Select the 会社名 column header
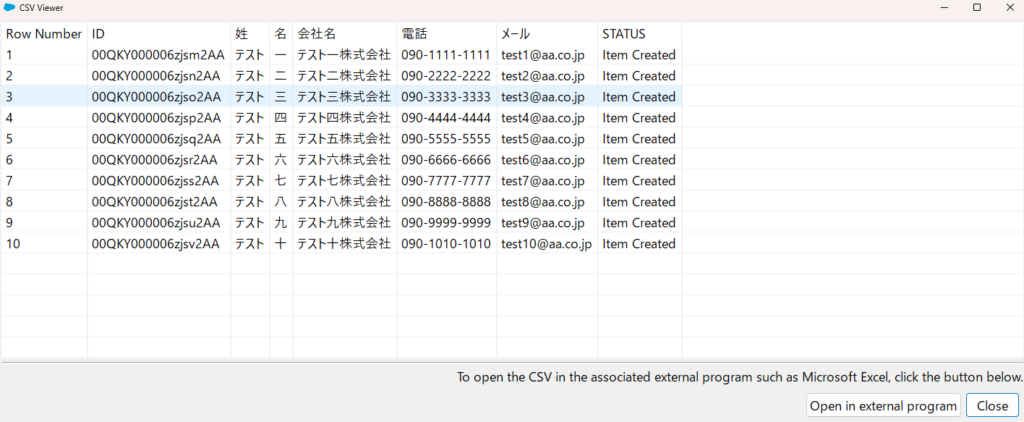This screenshot has width=1024, height=422. (x=316, y=34)
